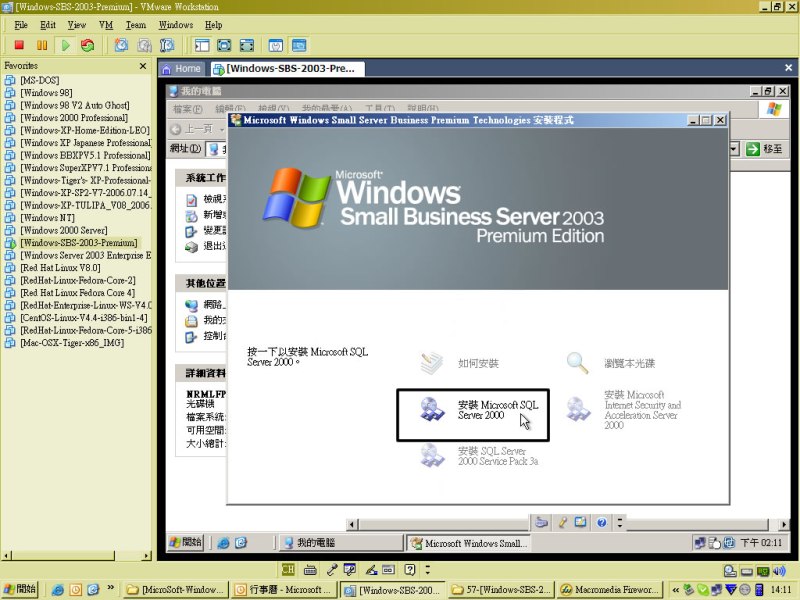Screen dimensions: 800x600
Task: Open the Team menu
Action: (x=136, y=25)
